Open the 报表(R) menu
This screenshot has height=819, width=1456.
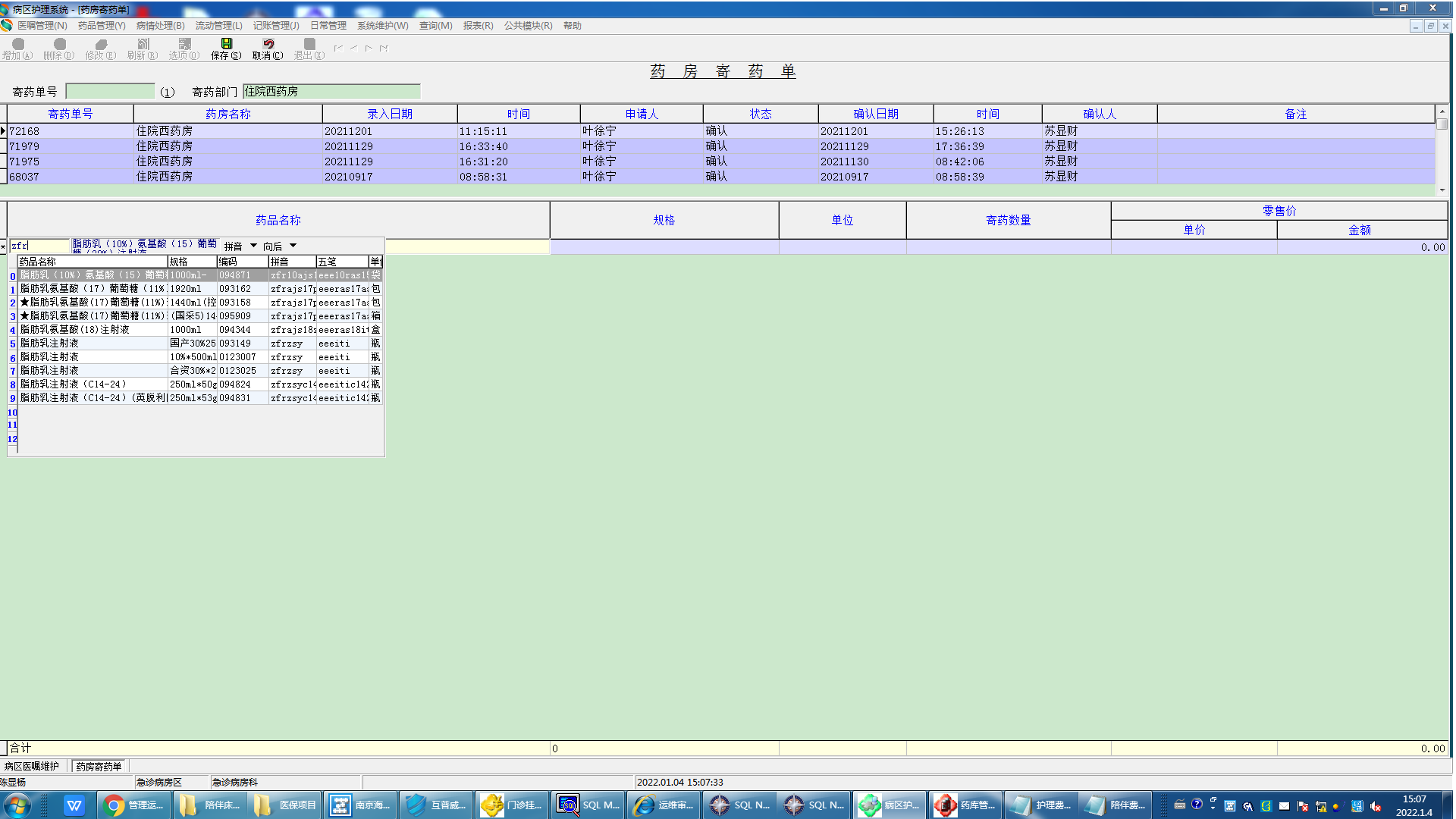click(478, 26)
